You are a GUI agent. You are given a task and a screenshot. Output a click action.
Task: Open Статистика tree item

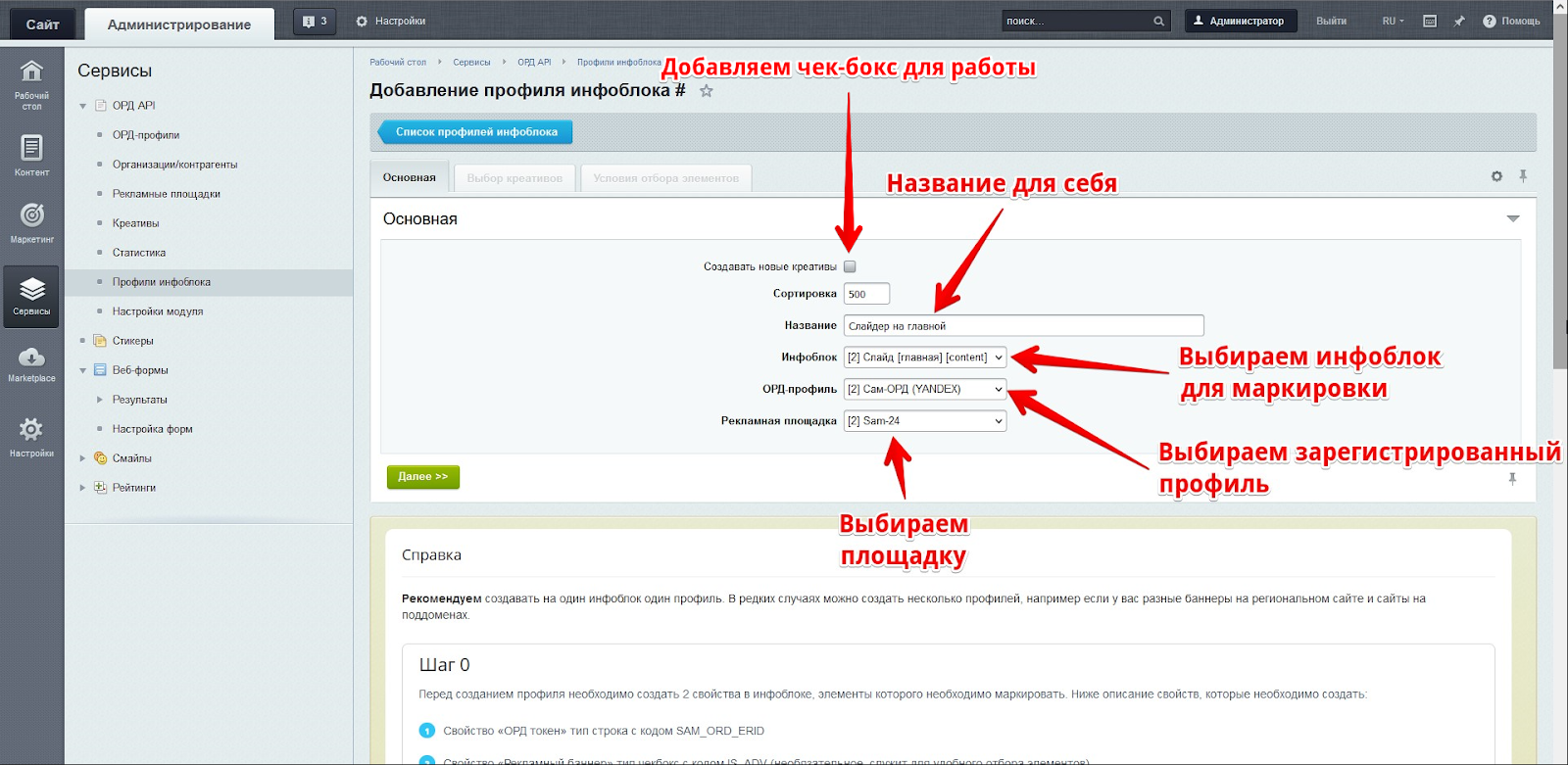coord(138,253)
